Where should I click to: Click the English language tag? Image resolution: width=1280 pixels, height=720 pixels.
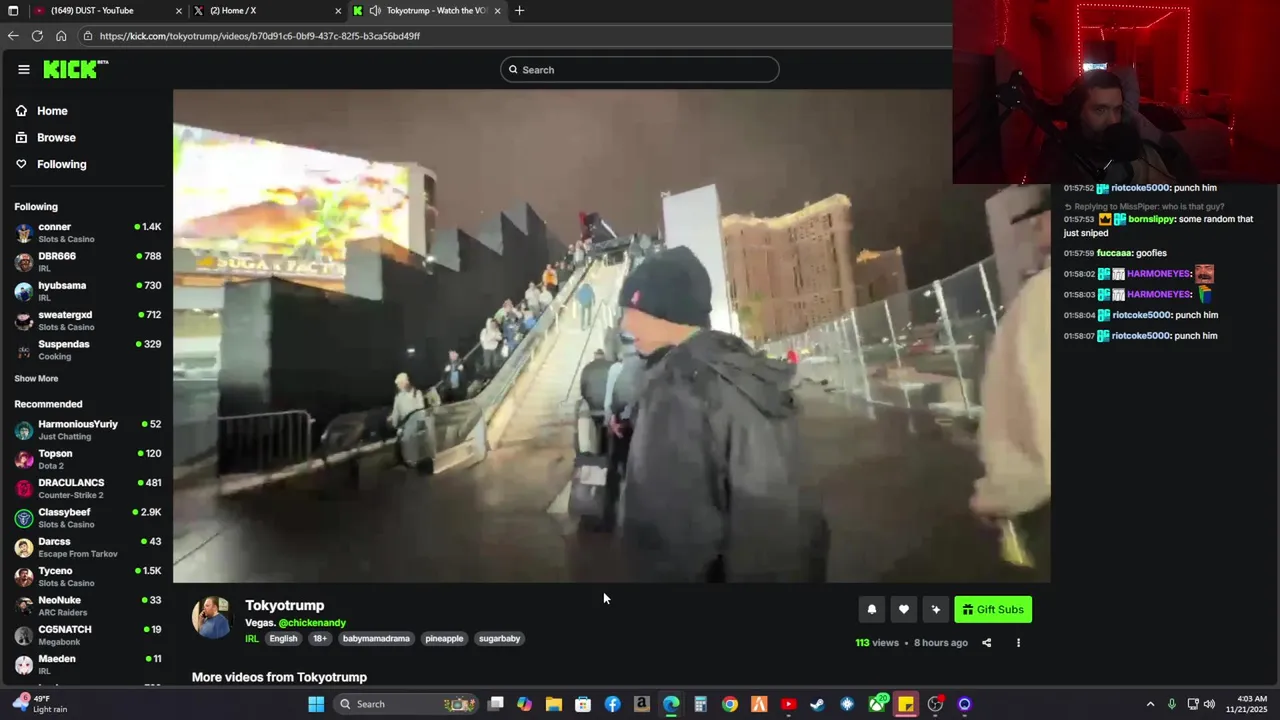283,639
